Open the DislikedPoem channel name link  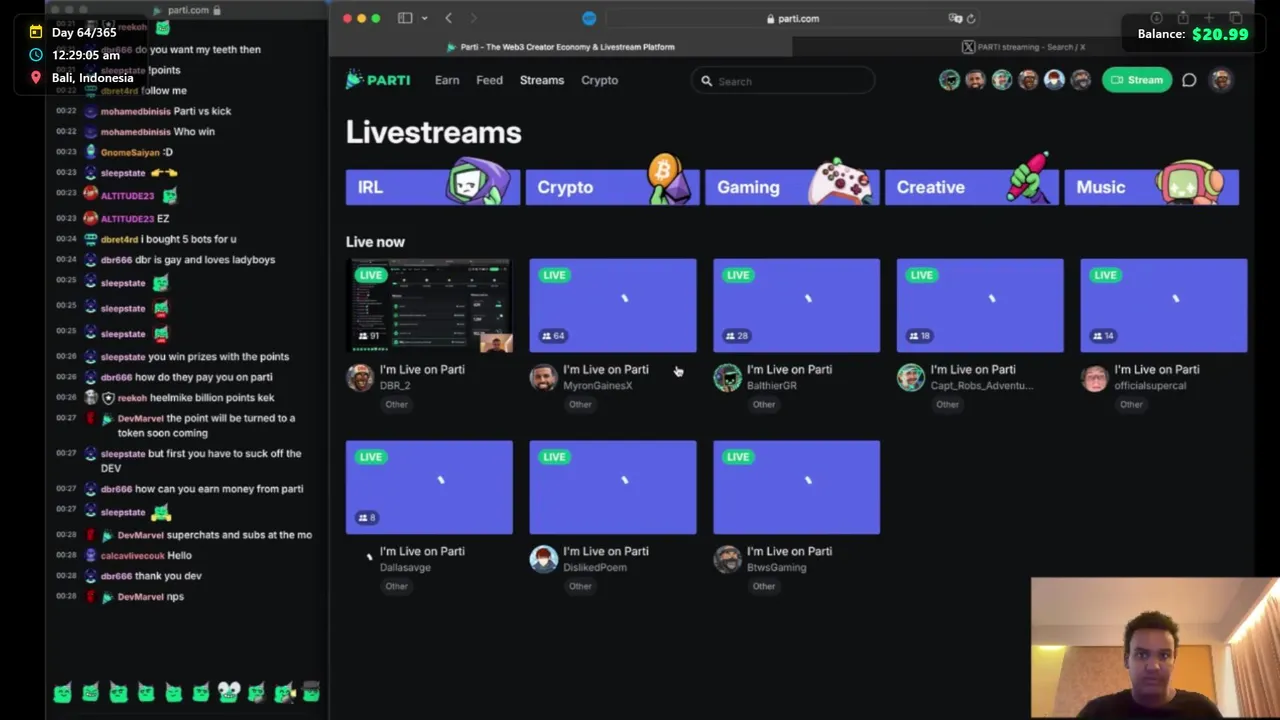coord(595,568)
